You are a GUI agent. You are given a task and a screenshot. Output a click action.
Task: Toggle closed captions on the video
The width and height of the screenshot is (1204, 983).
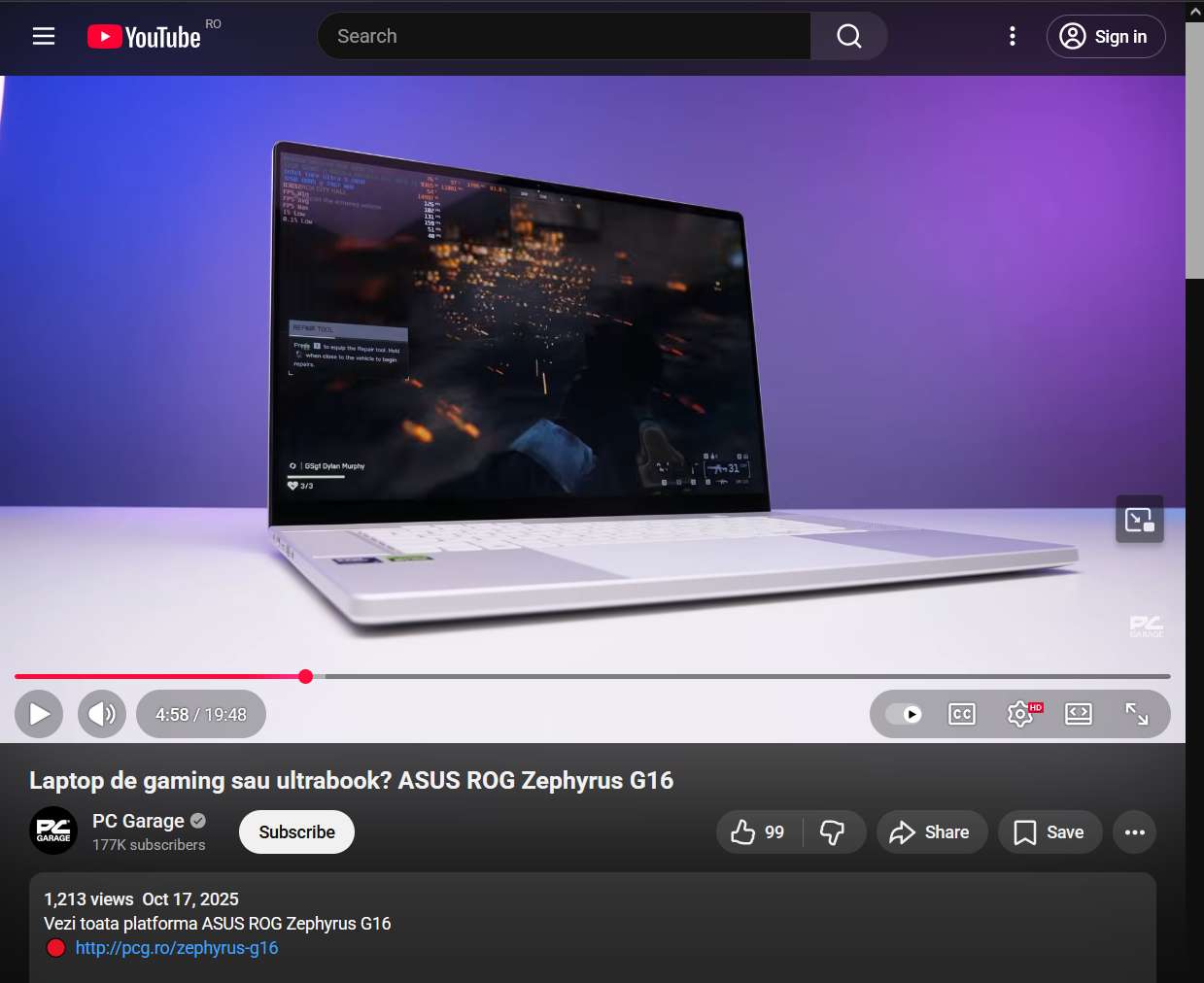click(x=961, y=715)
